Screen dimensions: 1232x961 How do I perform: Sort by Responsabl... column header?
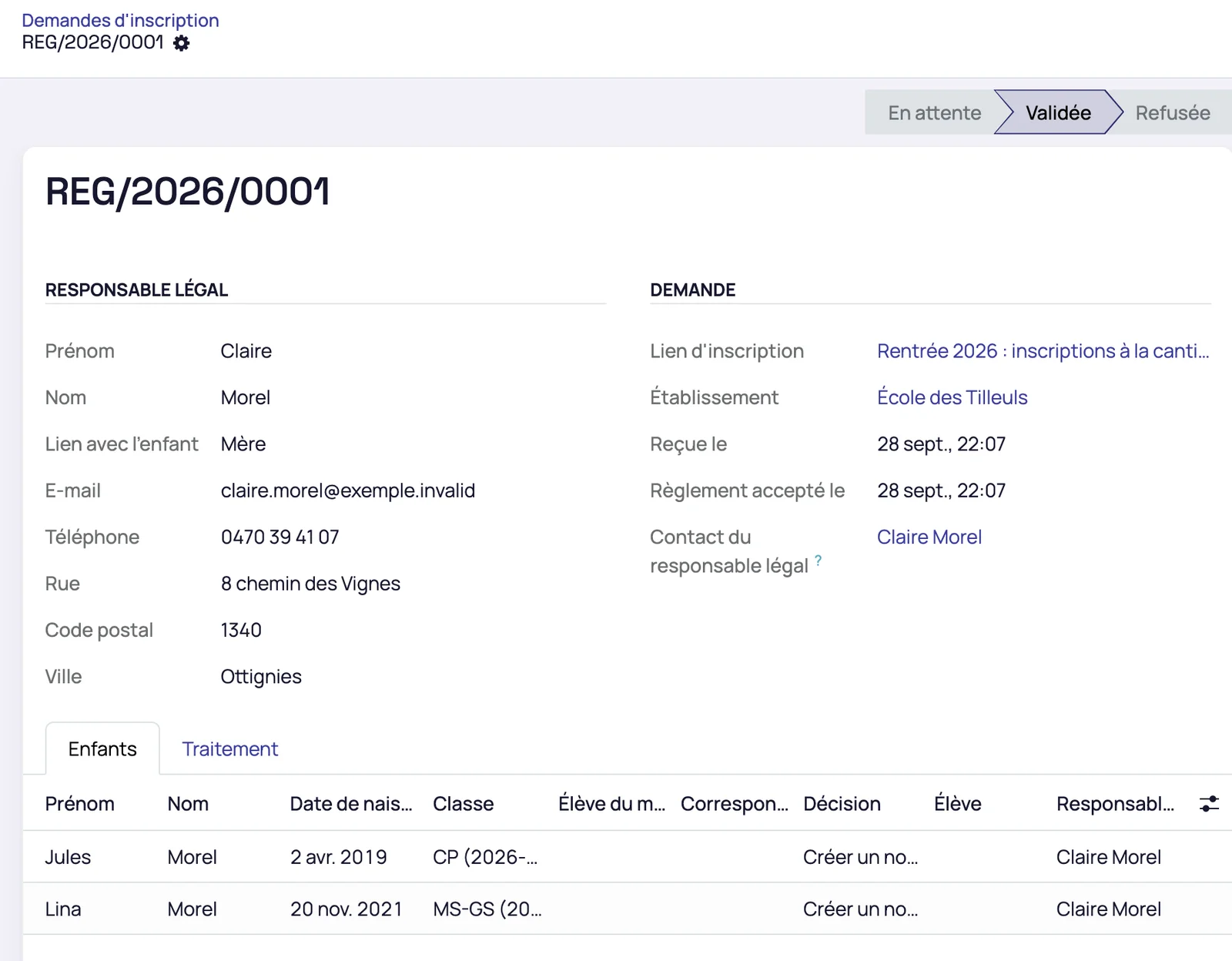tap(1115, 804)
